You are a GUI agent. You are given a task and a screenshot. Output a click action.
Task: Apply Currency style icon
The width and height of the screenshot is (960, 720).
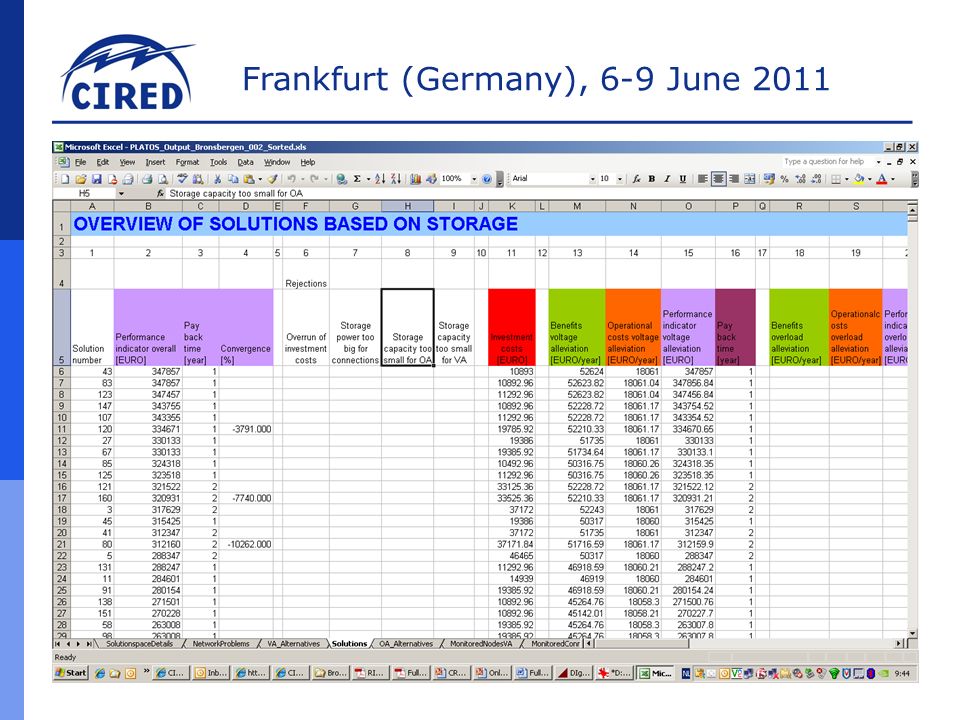click(x=770, y=179)
